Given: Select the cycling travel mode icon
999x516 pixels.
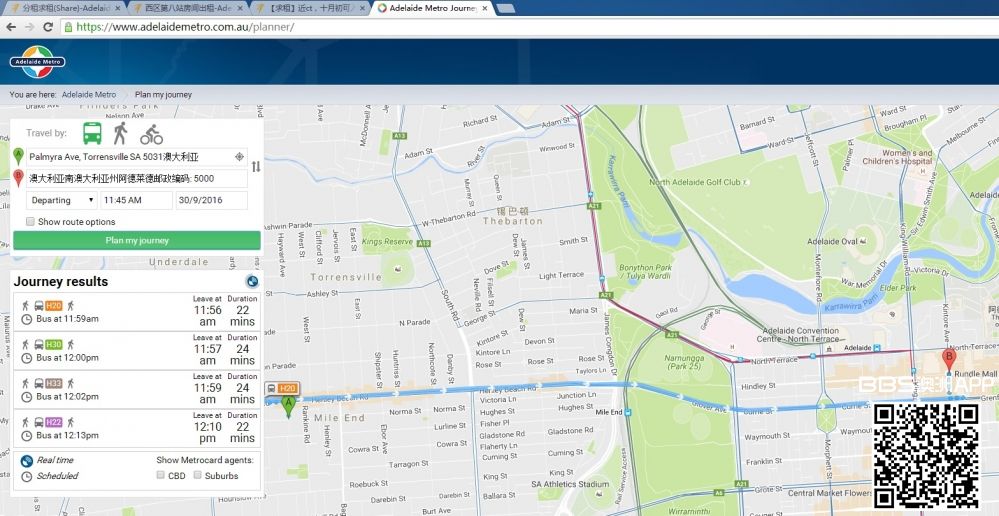Looking at the screenshot, I should 151,134.
